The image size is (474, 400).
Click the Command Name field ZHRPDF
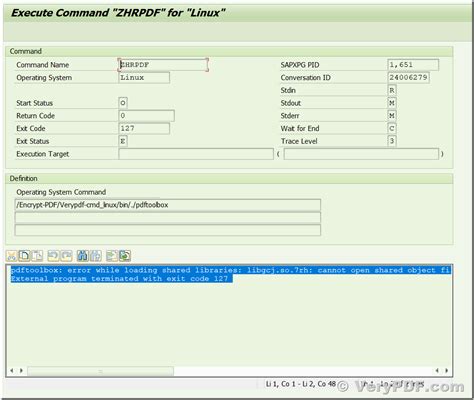(x=163, y=65)
